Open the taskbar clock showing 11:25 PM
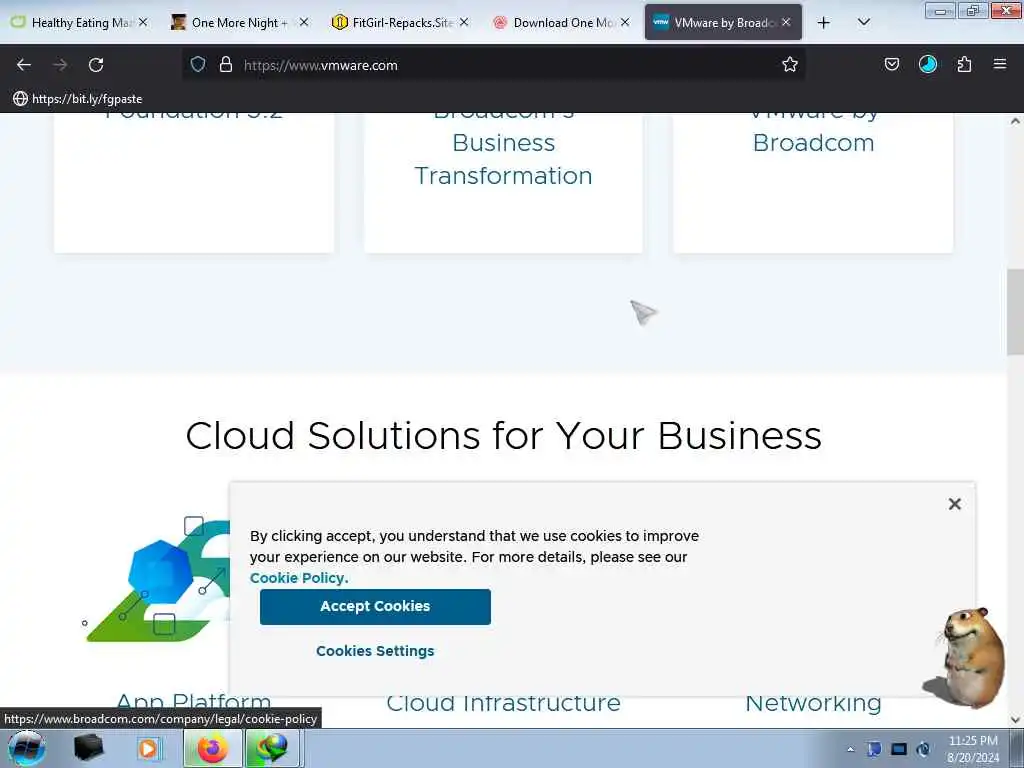Screen dimensions: 1024x768 (973, 749)
